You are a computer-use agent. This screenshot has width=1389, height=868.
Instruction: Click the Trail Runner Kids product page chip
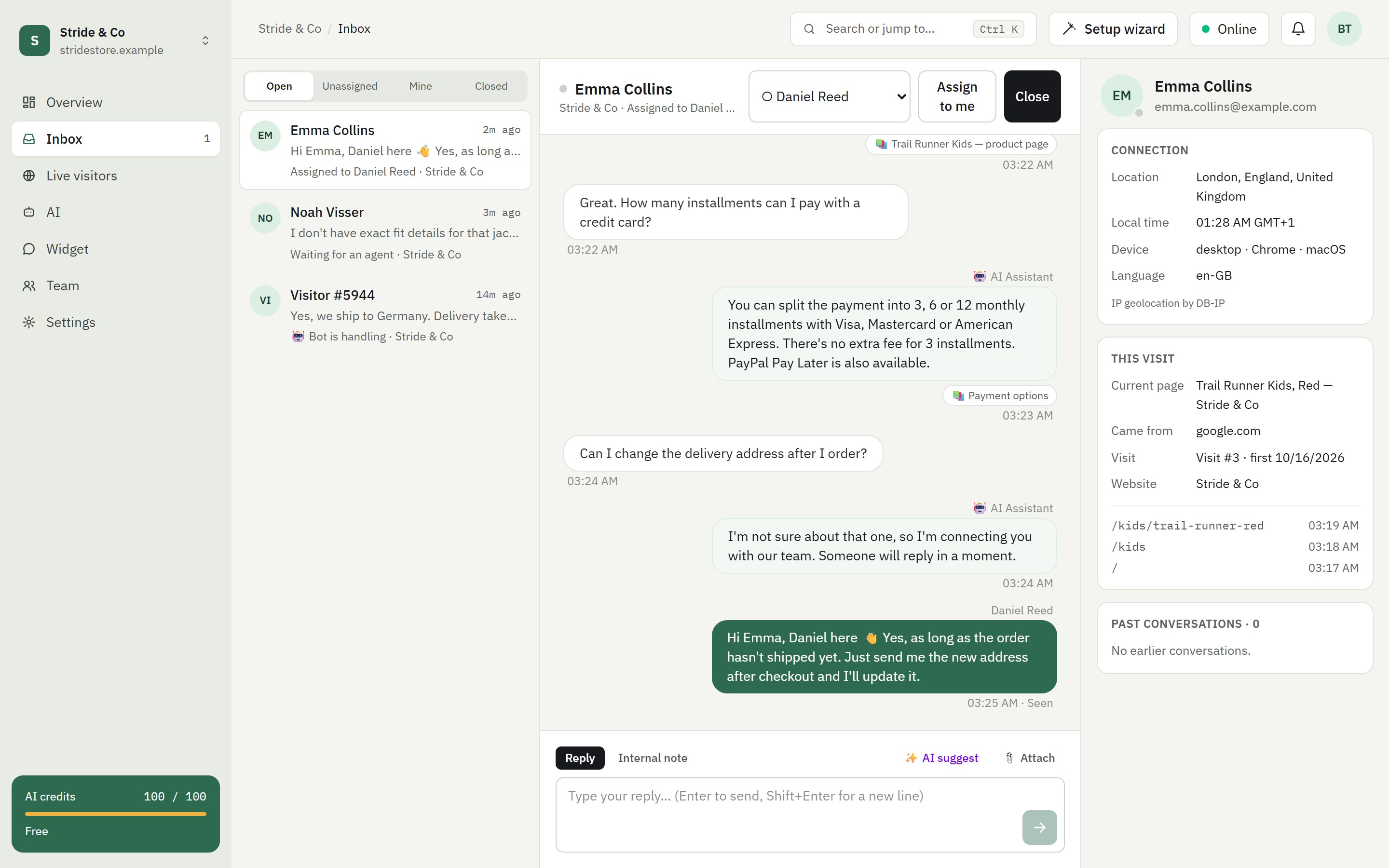(961, 144)
